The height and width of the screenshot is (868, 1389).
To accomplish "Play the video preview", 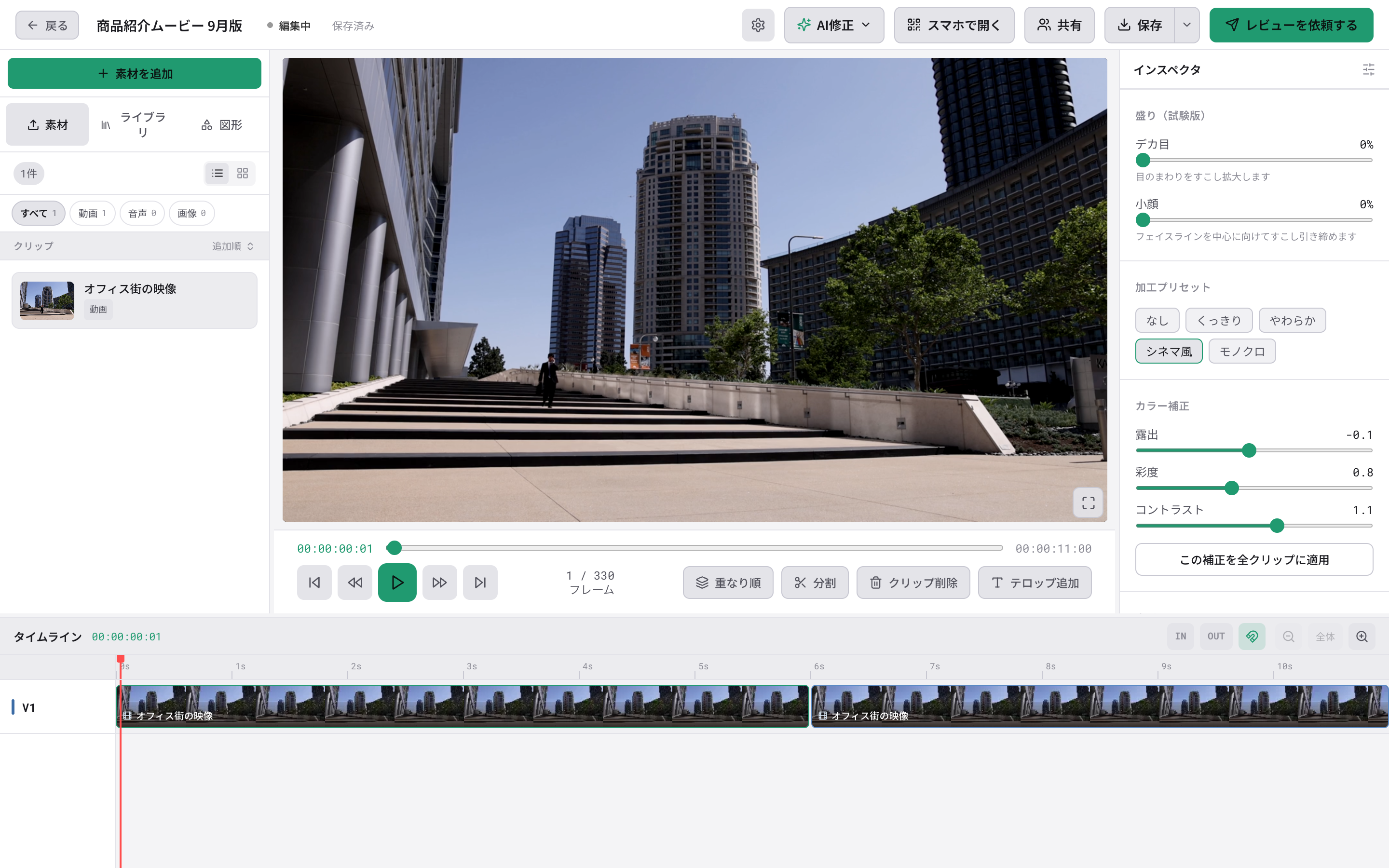I will (x=397, y=583).
